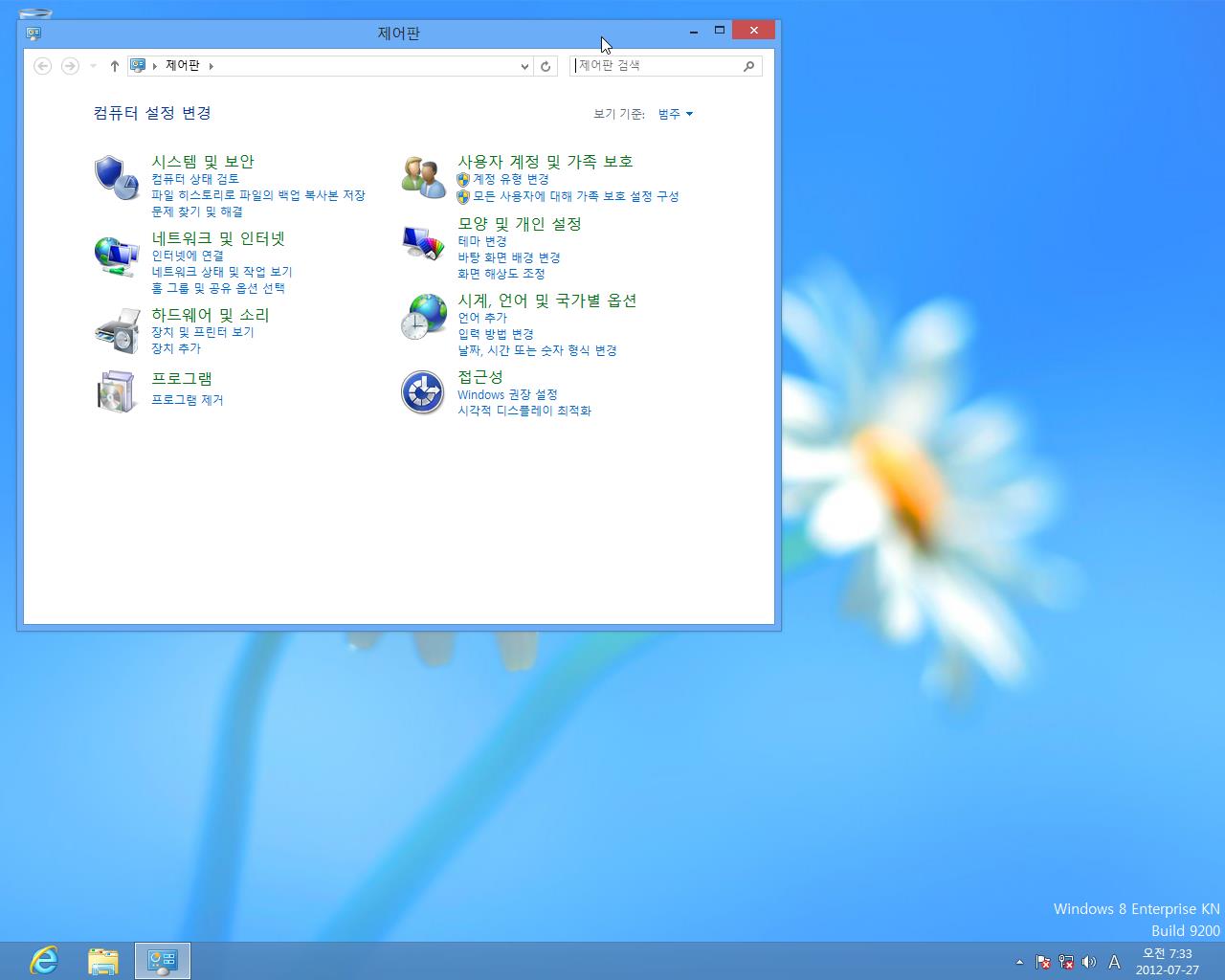The height and width of the screenshot is (980, 1225).
Task: Click 테마 변경 link
Action: point(482,241)
